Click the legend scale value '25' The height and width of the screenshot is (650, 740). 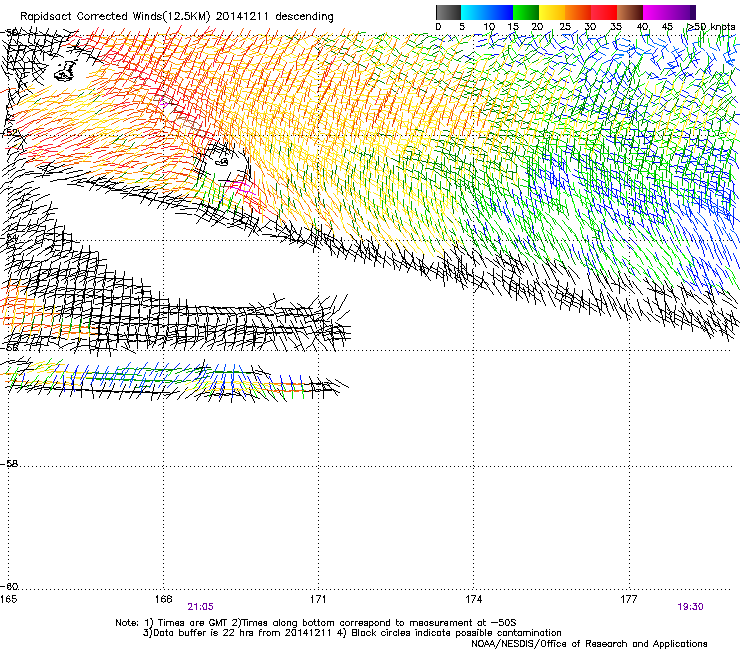point(565,27)
